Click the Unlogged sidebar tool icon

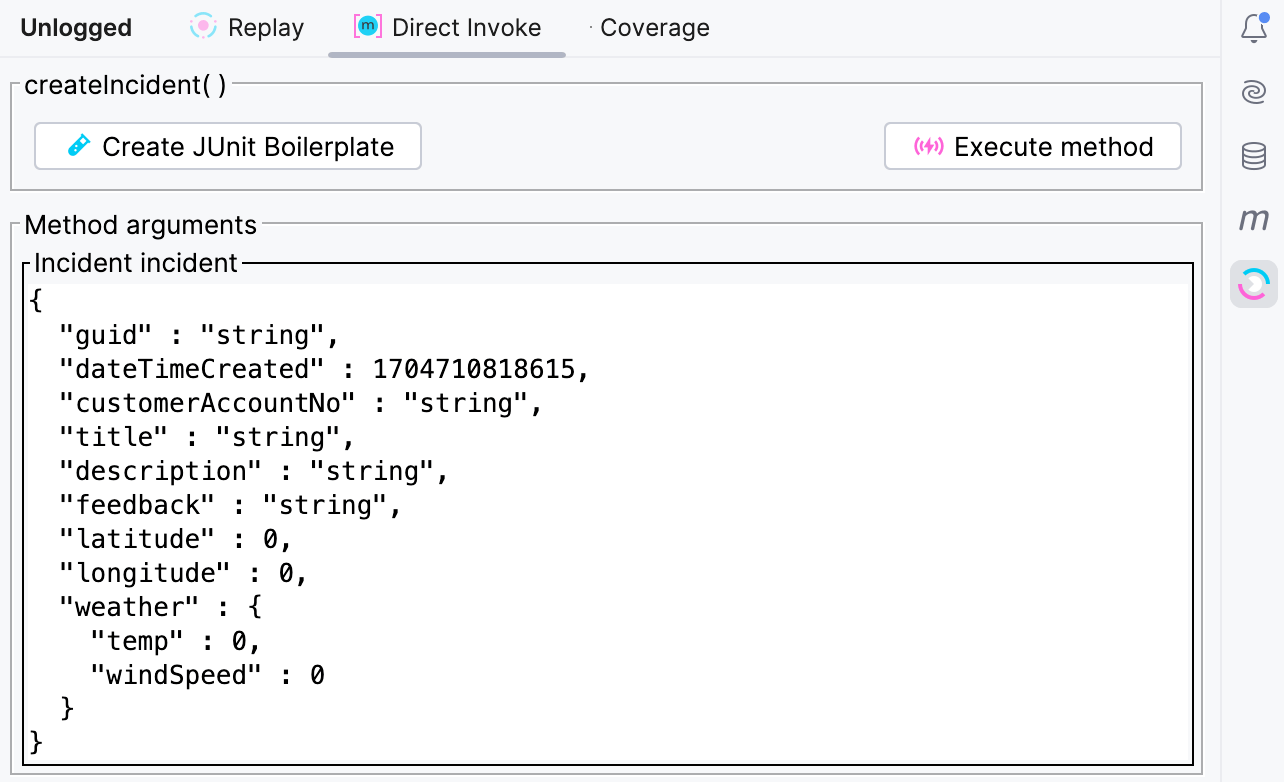(1254, 285)
